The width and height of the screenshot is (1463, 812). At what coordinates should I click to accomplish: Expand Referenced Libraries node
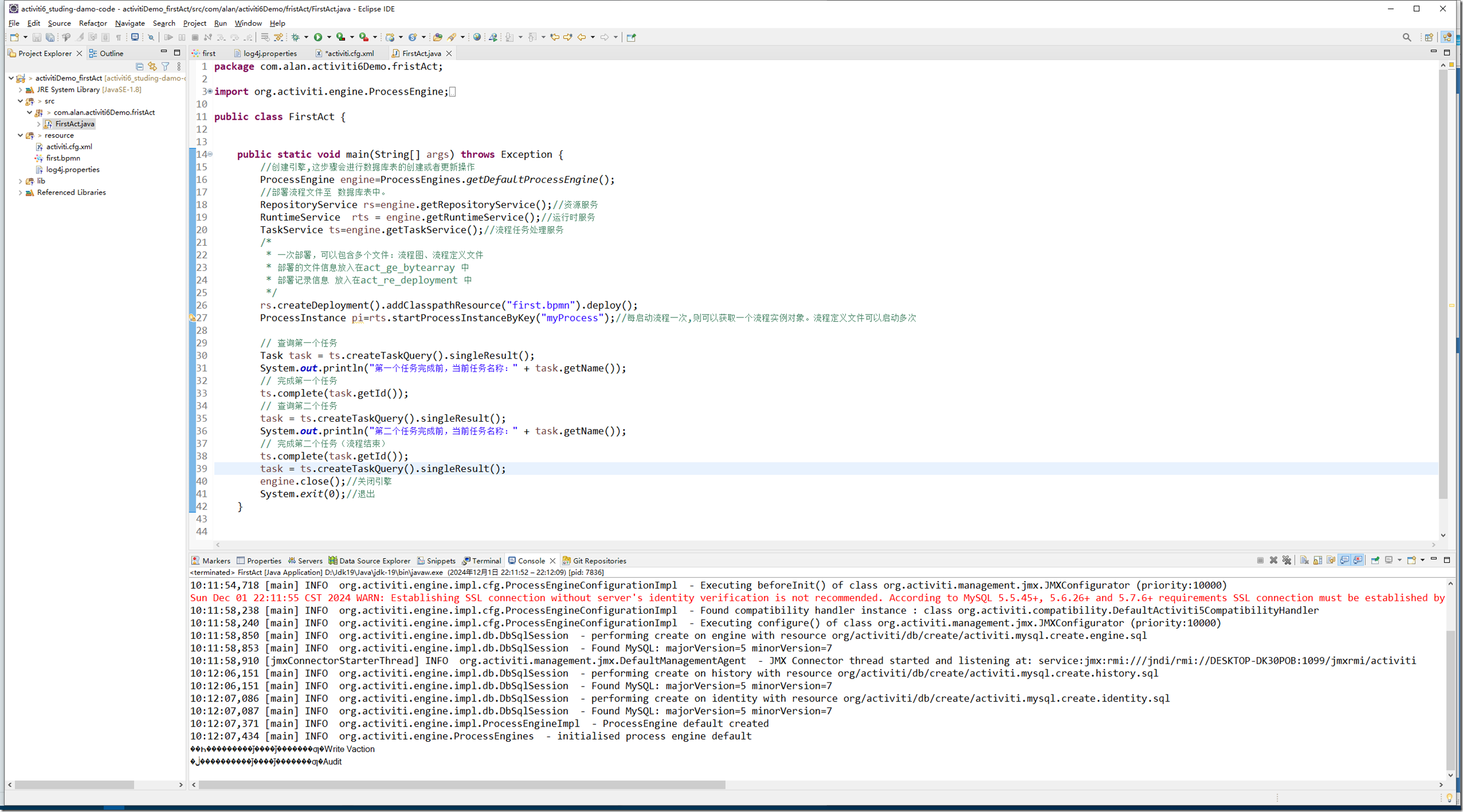[x=21, y=193]
